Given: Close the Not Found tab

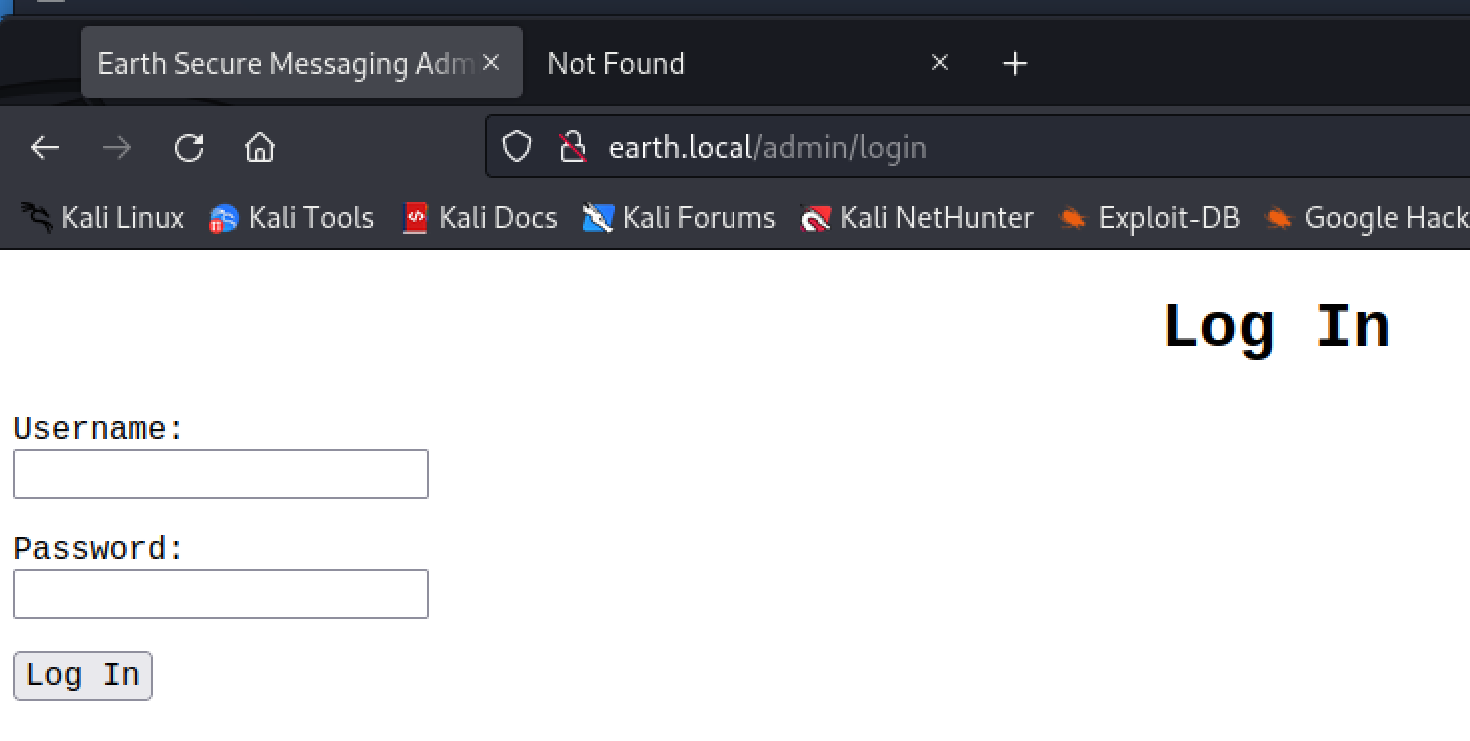Looking at the screenshot, I should 939,63.
